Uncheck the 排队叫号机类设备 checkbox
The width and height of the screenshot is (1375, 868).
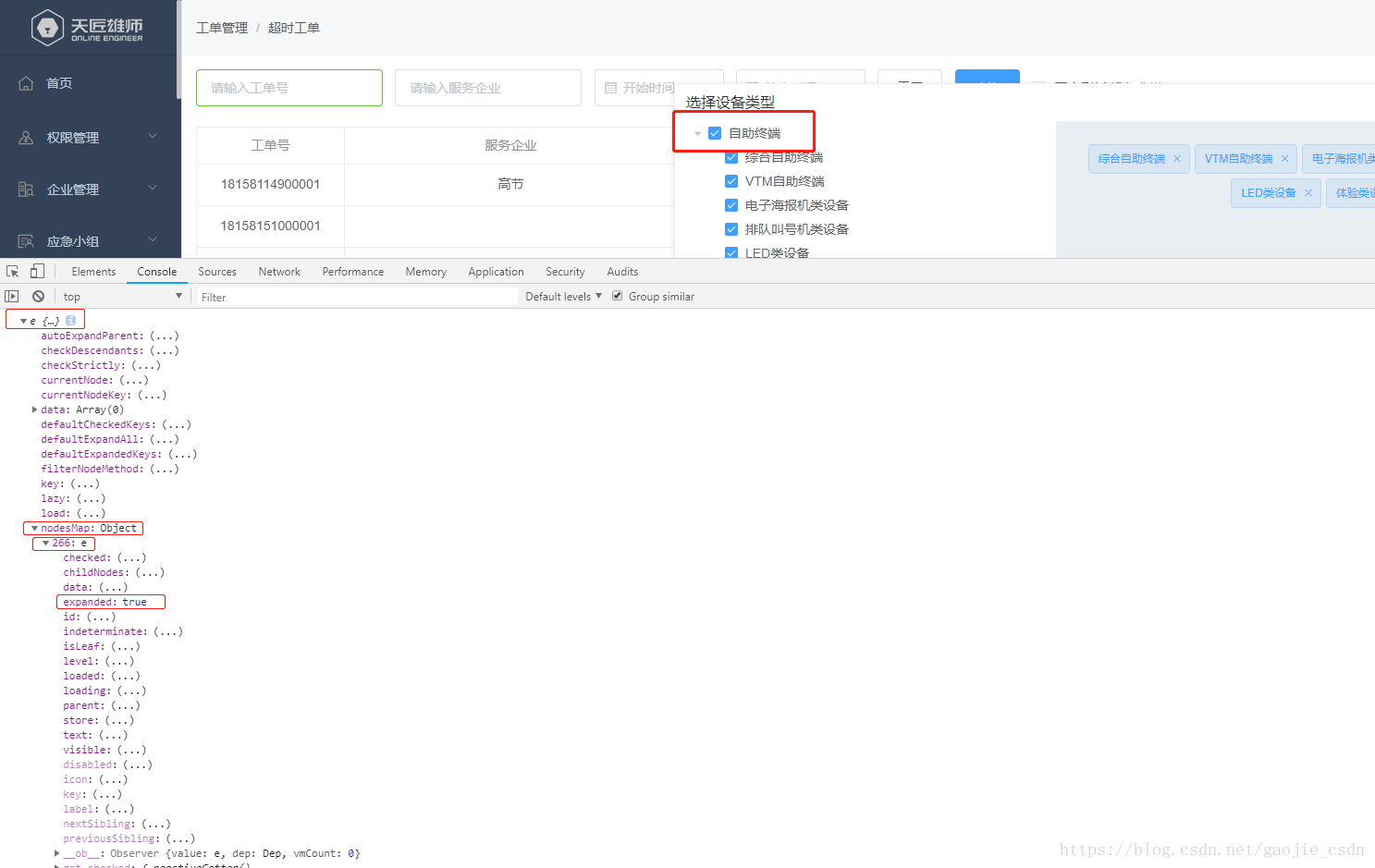(731, 229)
